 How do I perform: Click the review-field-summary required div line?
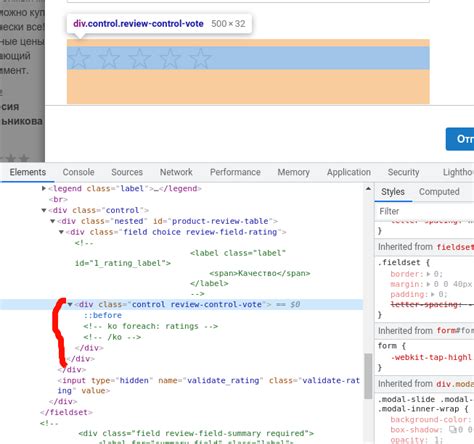(196, 433)
